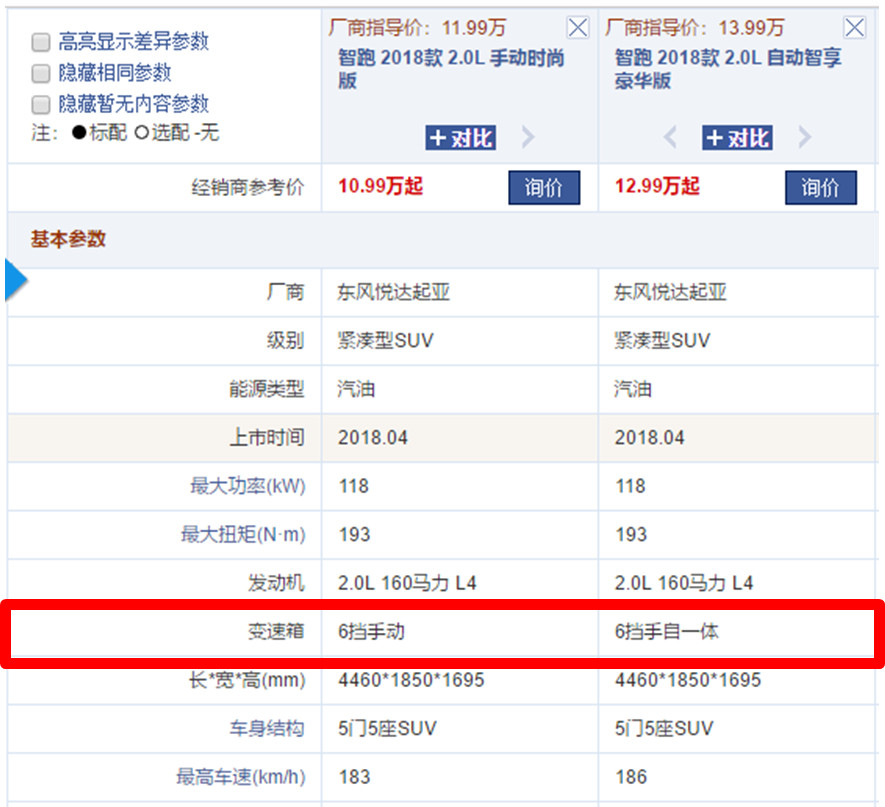Add 手动时尚版 to comparison with +对比
The image size is (885, 807).
(461, 138)
